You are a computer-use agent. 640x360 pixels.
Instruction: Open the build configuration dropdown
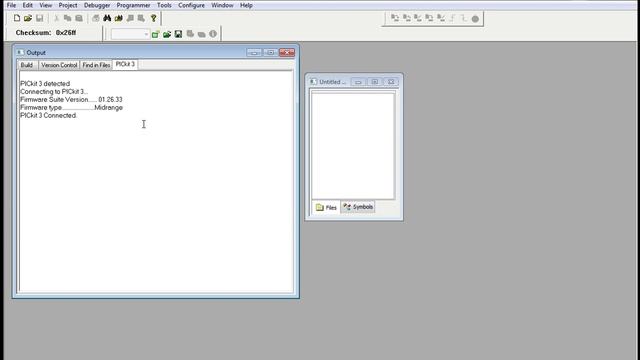click(130, 34)
